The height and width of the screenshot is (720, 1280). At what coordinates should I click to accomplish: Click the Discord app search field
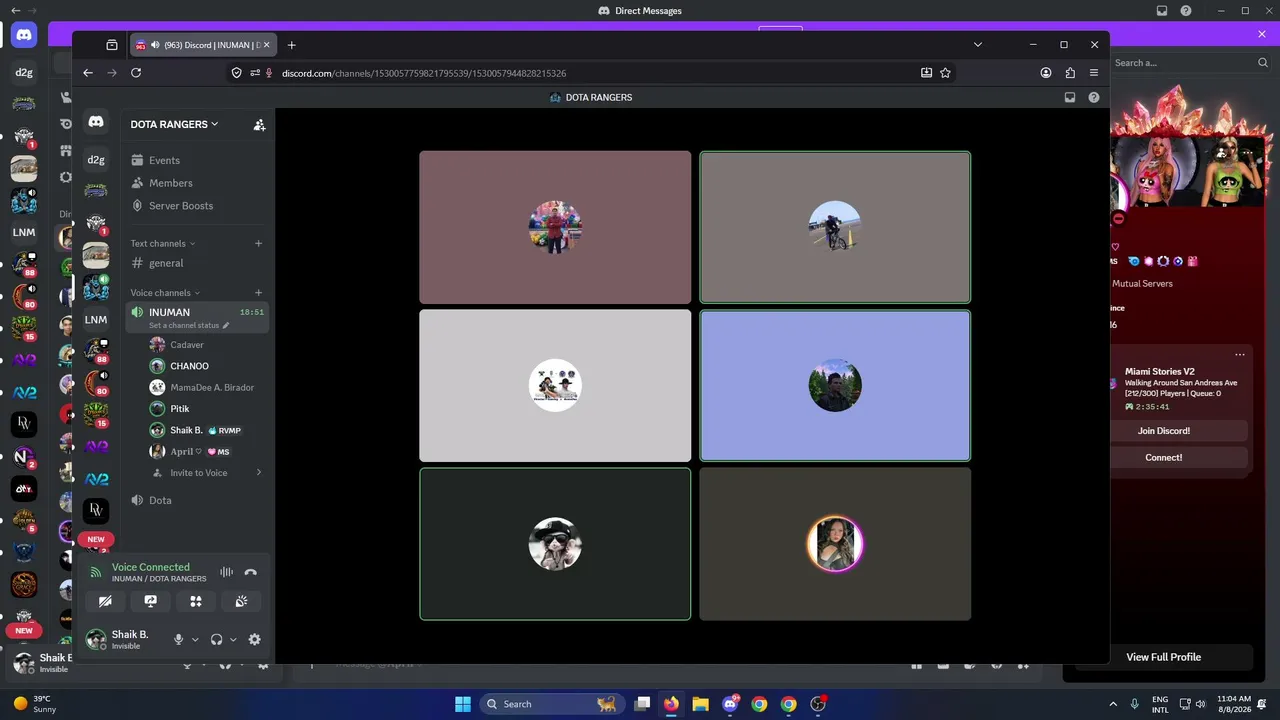(1190, 63)
